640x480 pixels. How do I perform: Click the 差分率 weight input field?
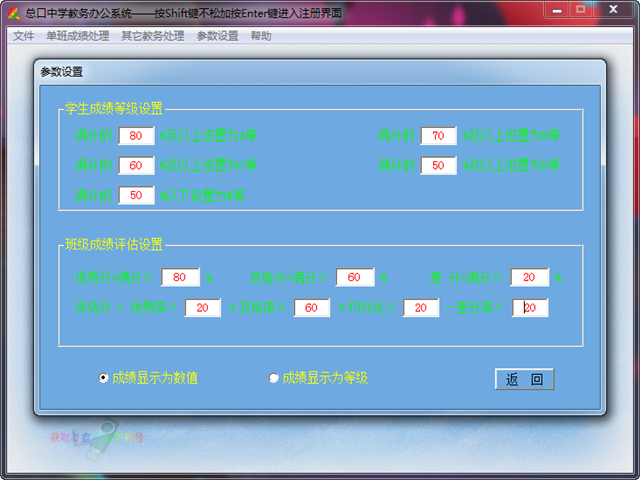(530, 308)
